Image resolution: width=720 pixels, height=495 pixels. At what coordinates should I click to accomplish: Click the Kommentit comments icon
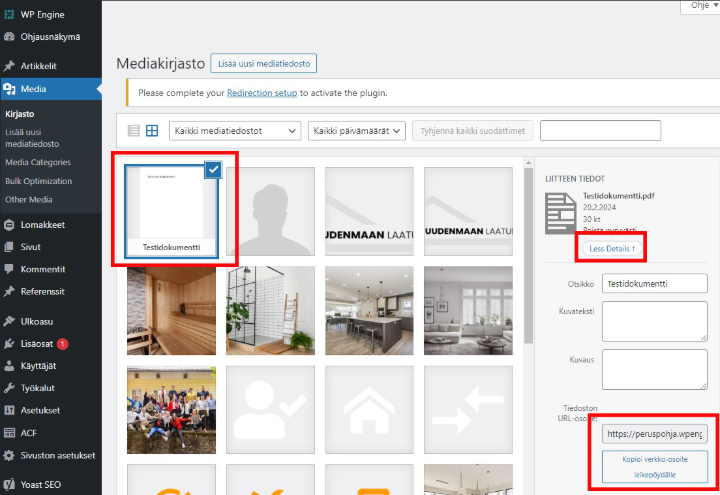10,269
